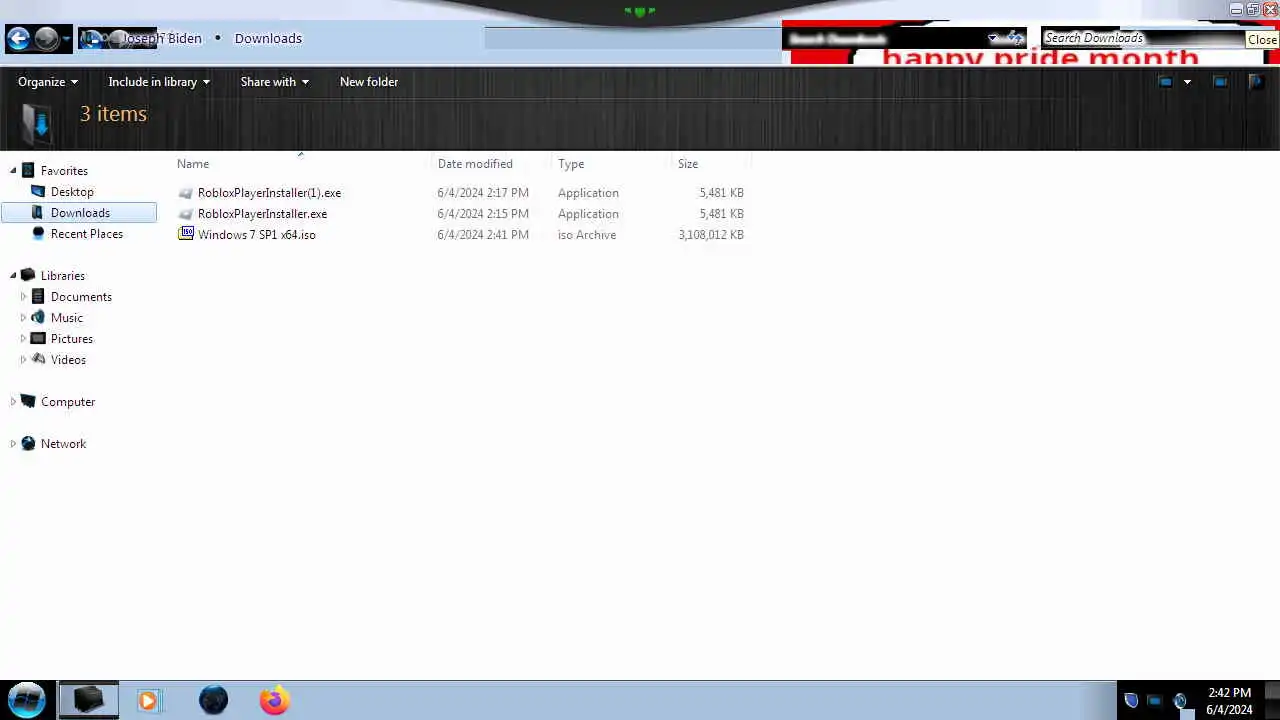This screenshot has width=1280, height=720.
Task: Open the Windows Start button
Action: click(27, 700)
